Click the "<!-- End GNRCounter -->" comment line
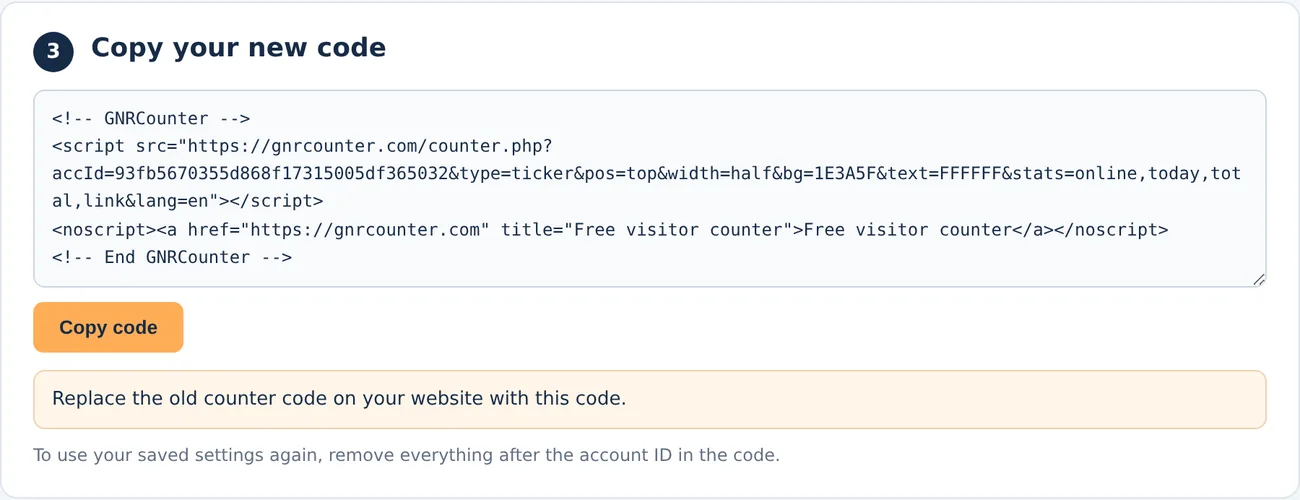1300x500 pixels. point(172,257)
